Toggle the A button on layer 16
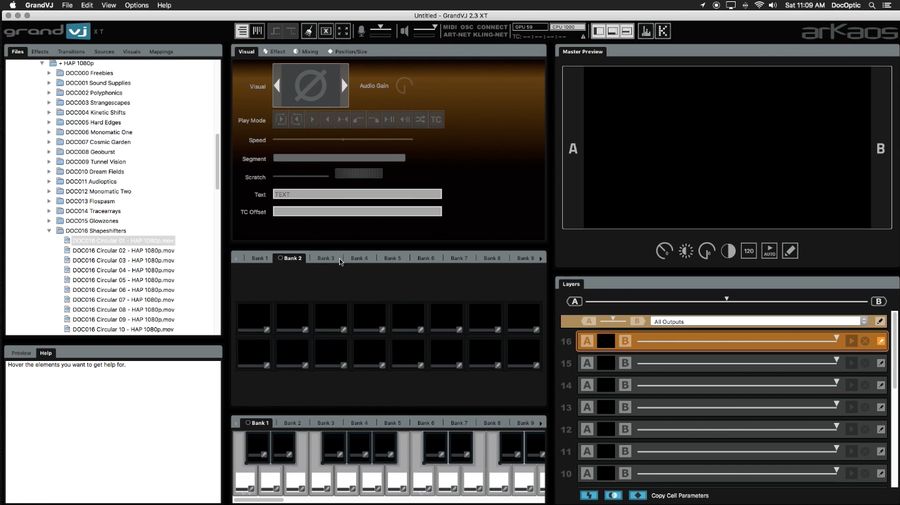Viewport: 900px width, 505px height. pos(587,341)
